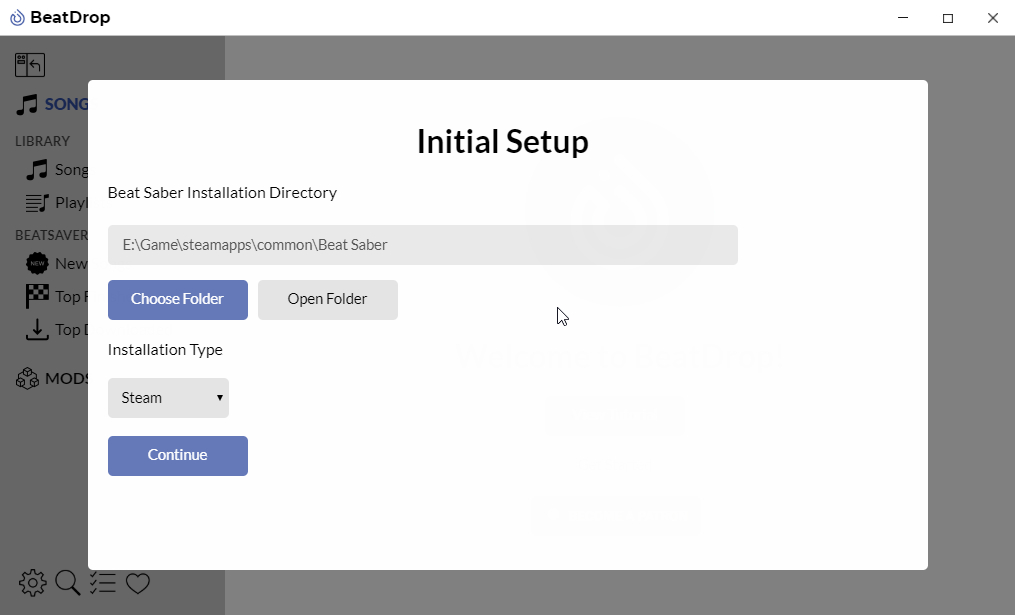Click the BeatDrop logo in title bar
Screen dimensions: 1015x615
17,17
